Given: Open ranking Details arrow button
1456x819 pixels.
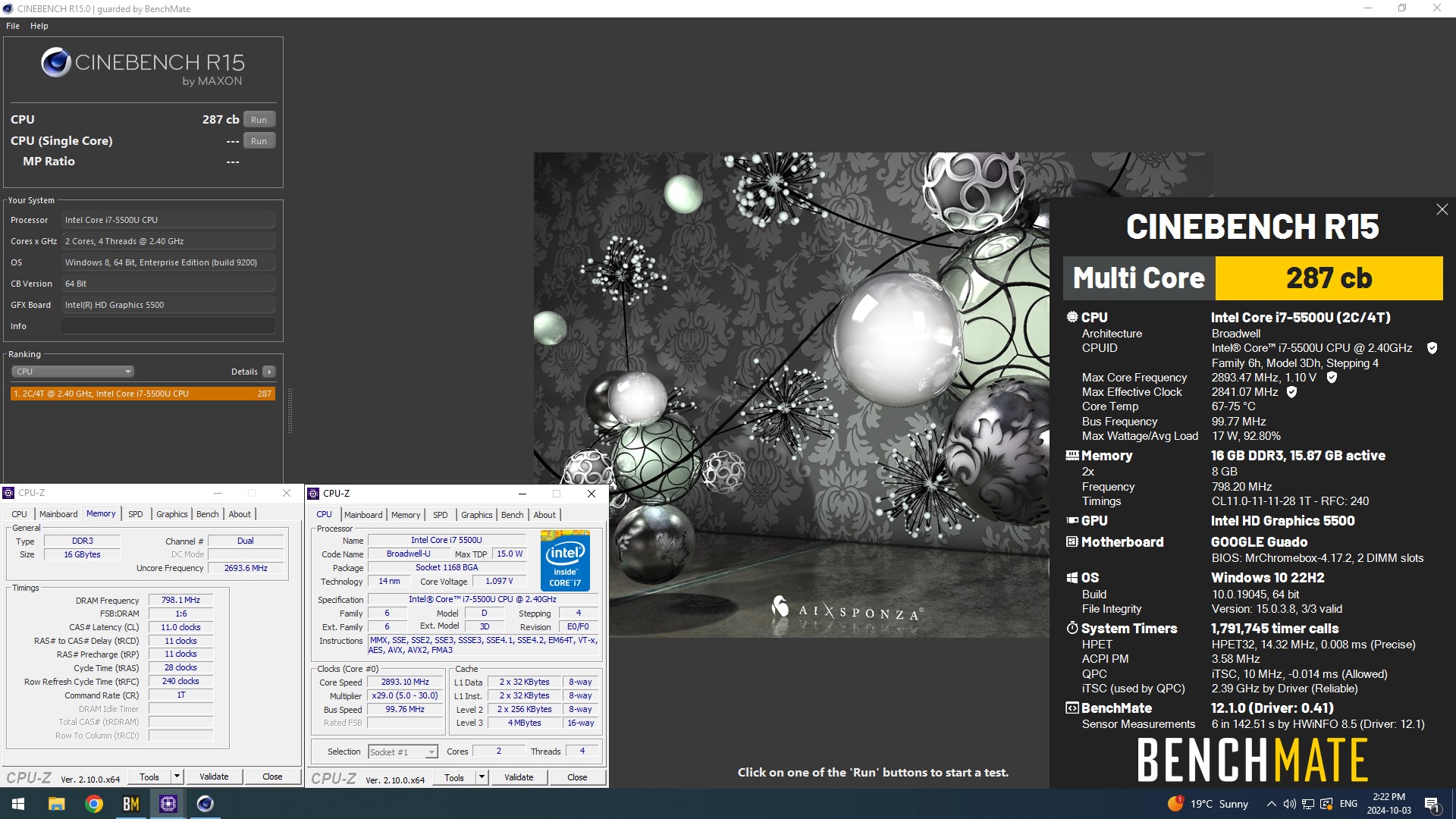Looking at the screenshot, I should [x=268, y=372].
